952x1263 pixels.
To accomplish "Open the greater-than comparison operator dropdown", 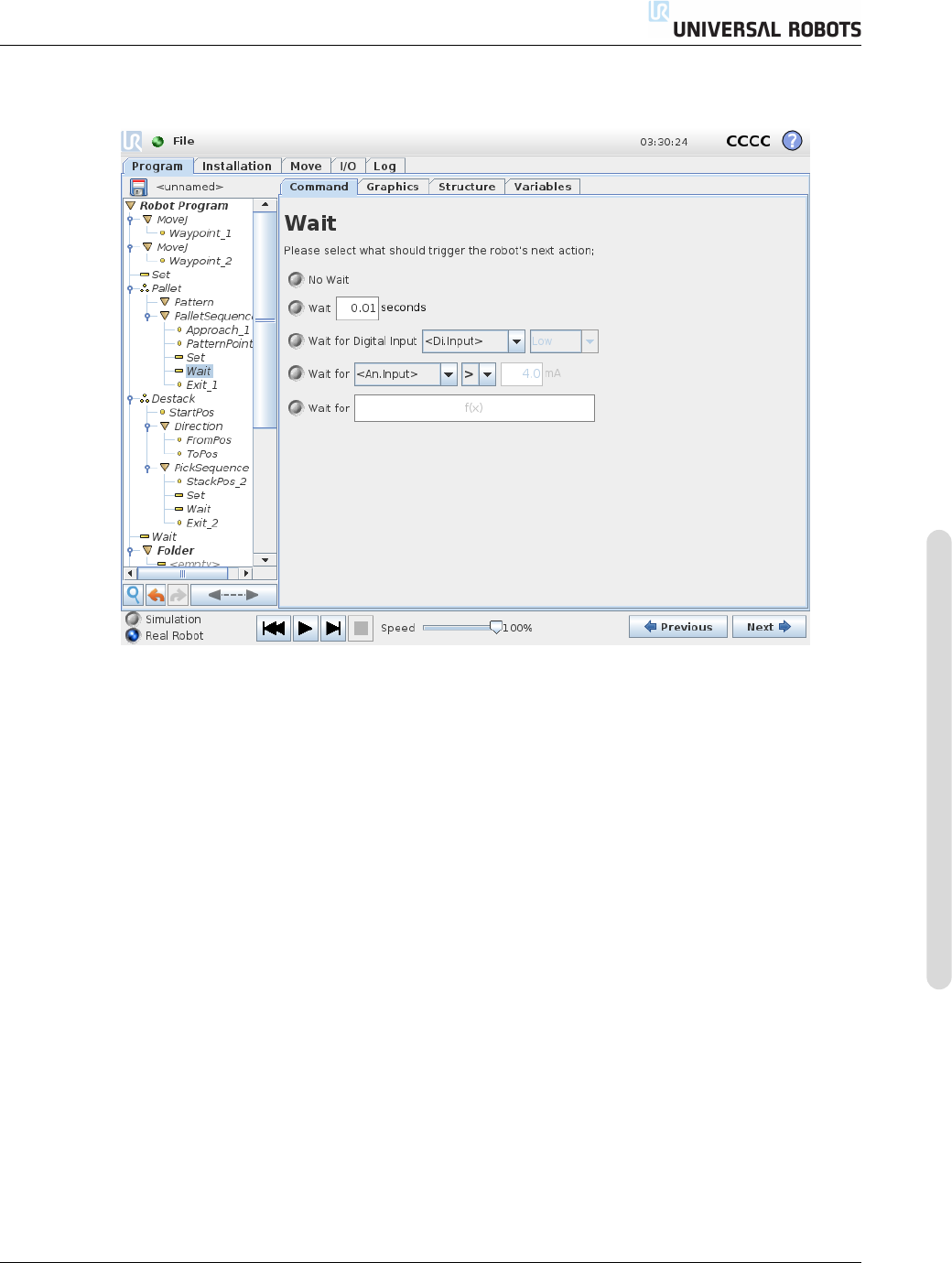I will point(479,374).
